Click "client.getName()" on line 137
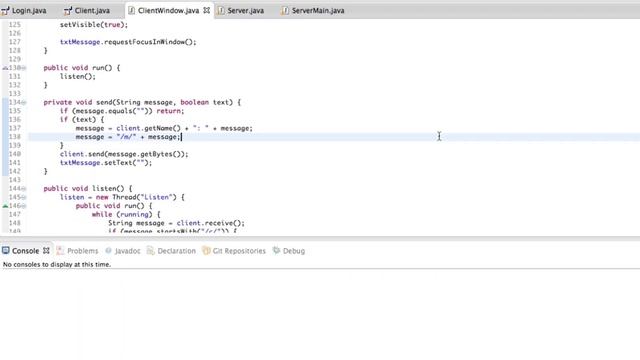The image size is (640, 360). pyautogui.click(x=148, y=128)
